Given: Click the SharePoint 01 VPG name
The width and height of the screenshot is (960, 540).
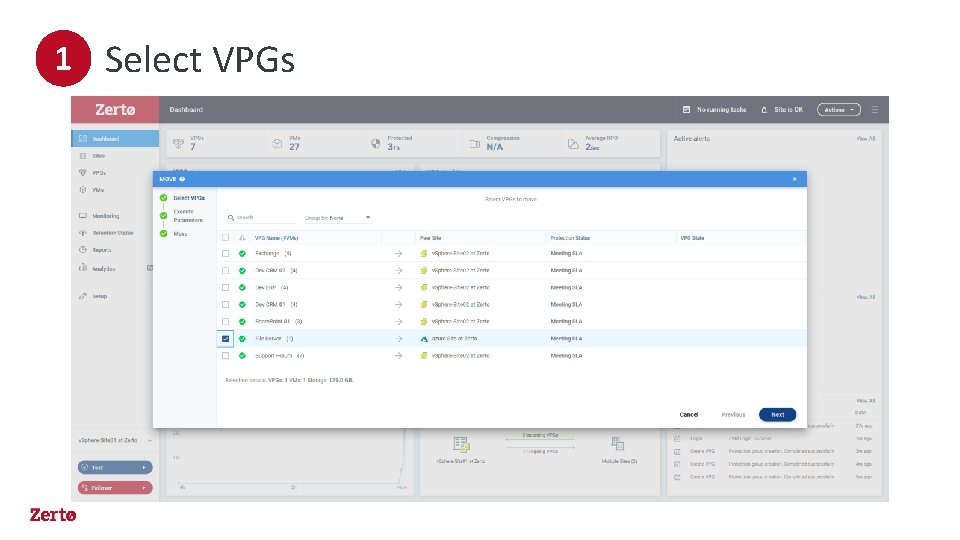Looking at the screenshot, I should coord(272,321).
